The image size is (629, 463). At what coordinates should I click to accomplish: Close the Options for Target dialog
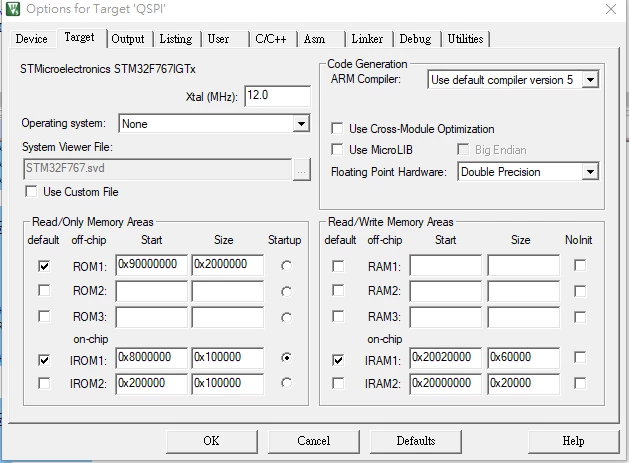click(x=611, y=9)
